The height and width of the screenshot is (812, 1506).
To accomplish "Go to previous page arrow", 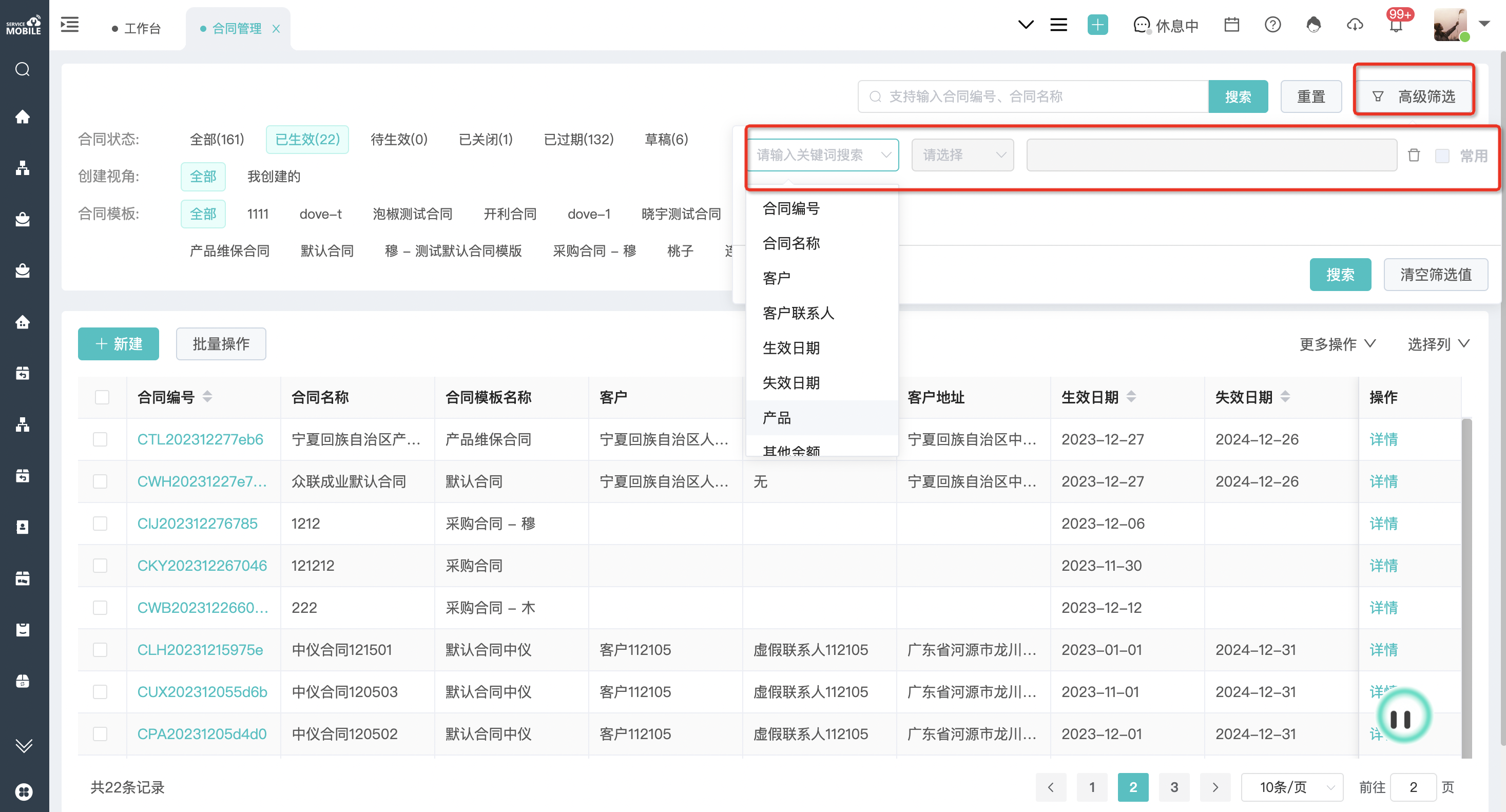I will 1051,787.
